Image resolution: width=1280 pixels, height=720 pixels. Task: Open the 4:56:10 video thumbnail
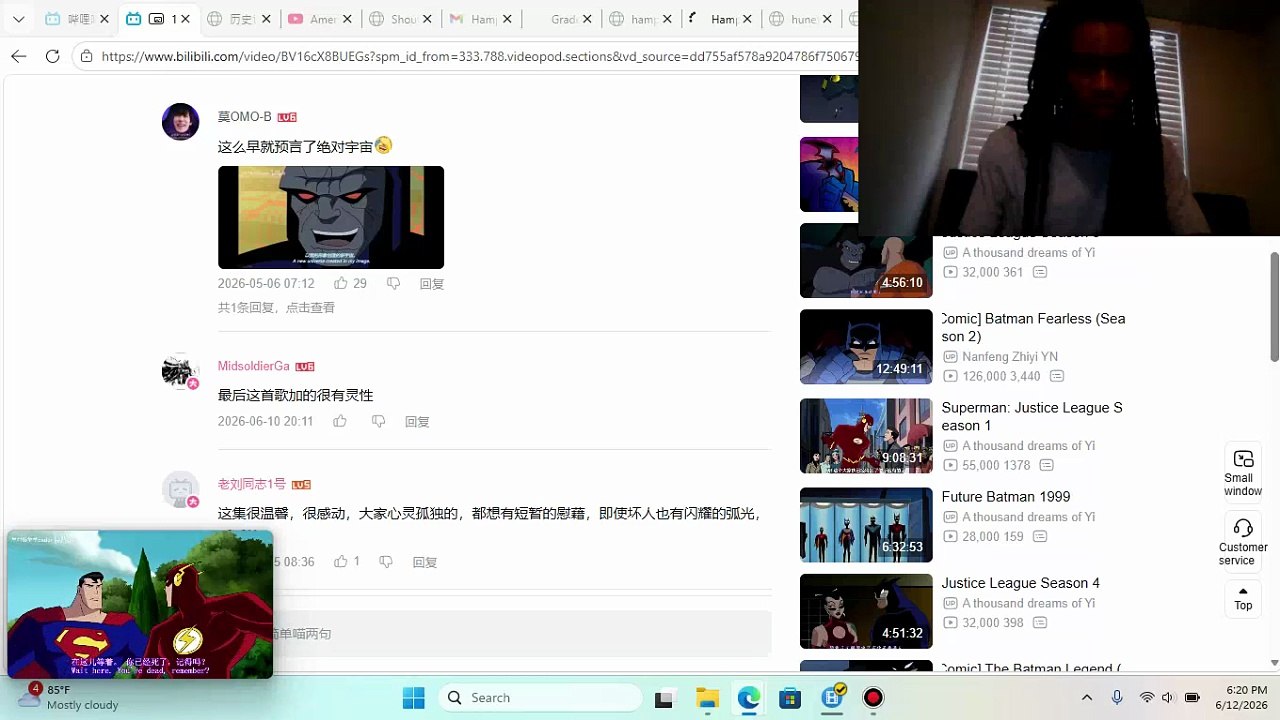click(866, 261)
